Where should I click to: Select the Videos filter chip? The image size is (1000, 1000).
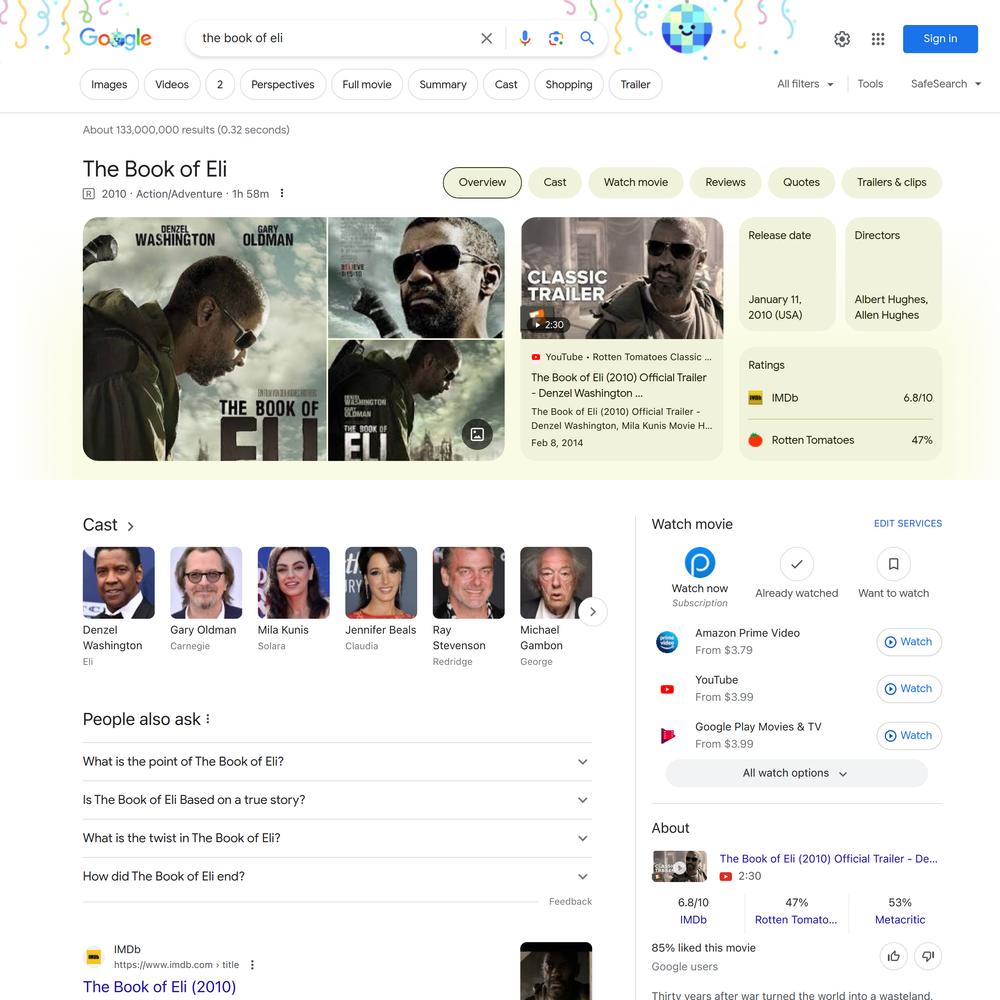172,84
